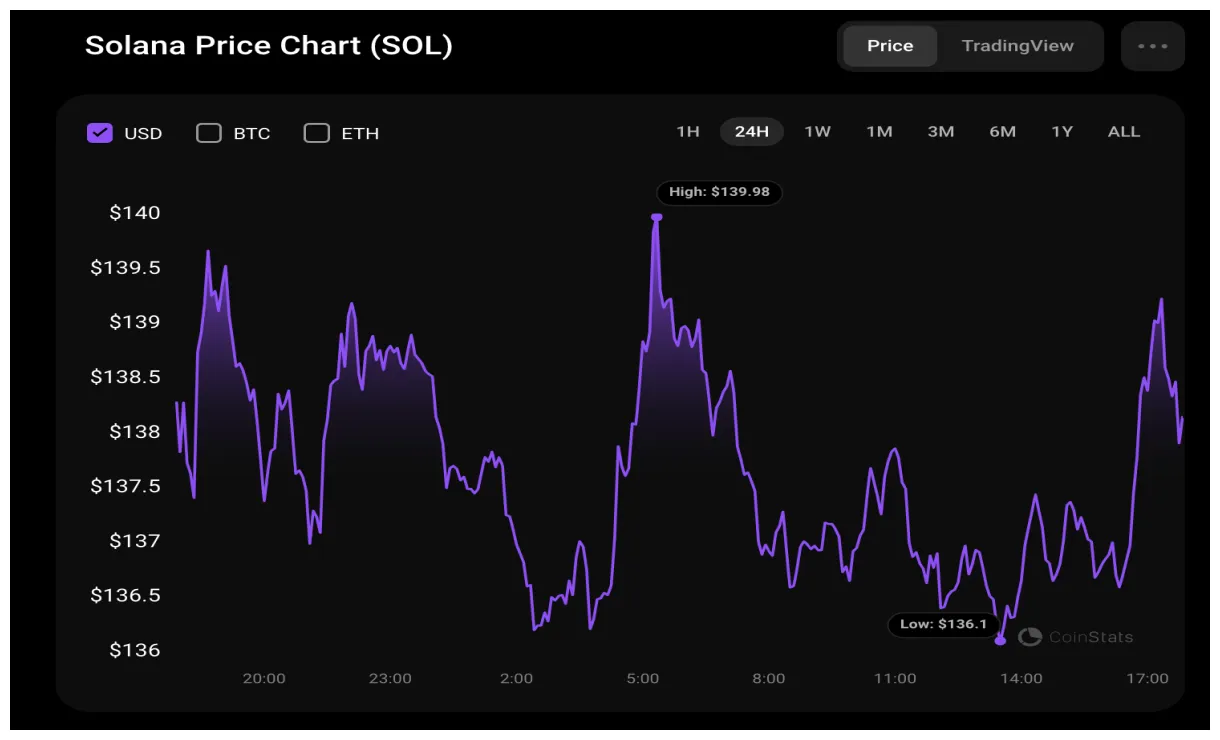Select the High: $139.98 price marker
This screenshot has height=740, width=1220.
[x=719, y=193]
